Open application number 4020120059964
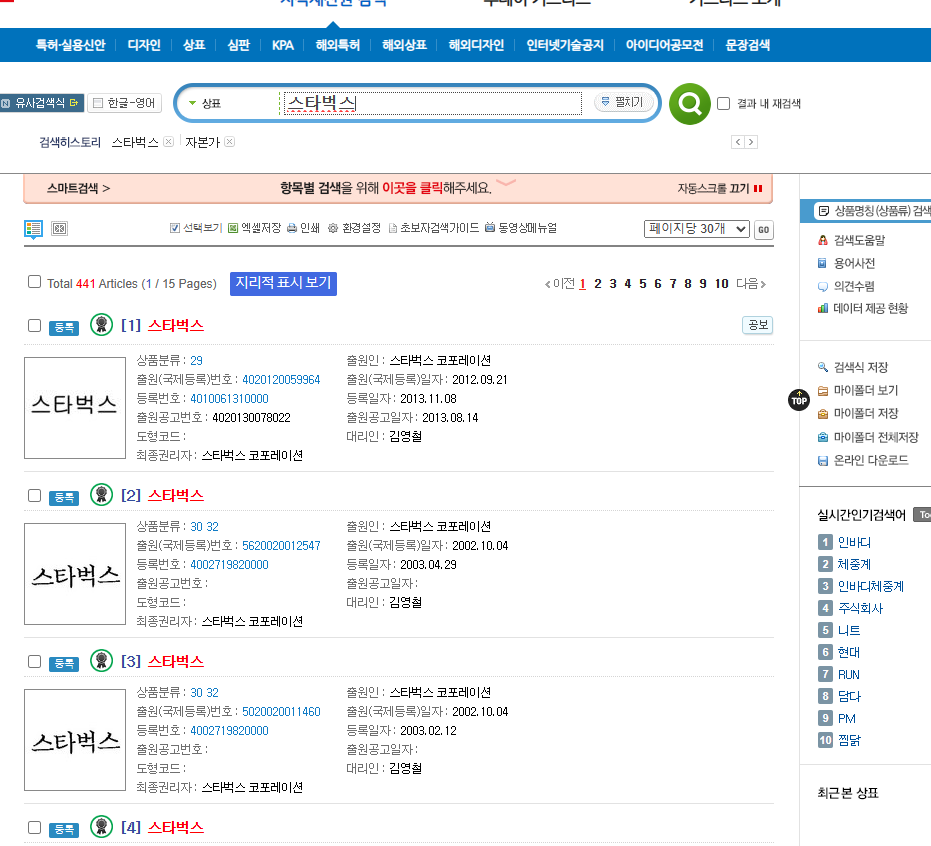This screenshot has height=846, width=931. coord(281,379)
